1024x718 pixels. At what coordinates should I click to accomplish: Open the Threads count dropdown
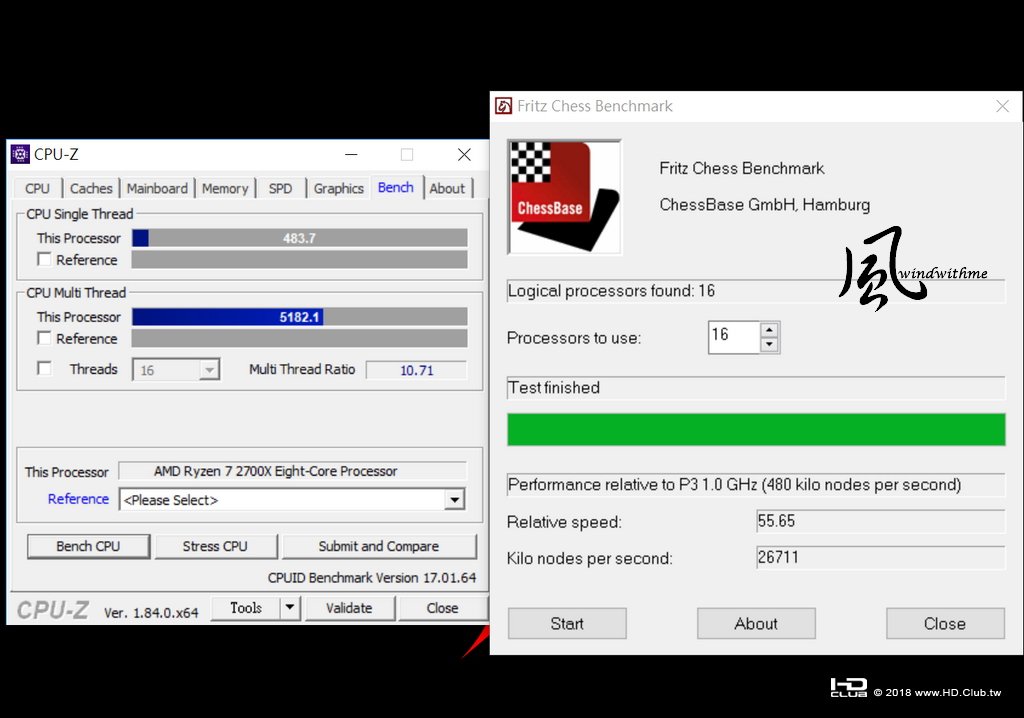tap(209, 370)
